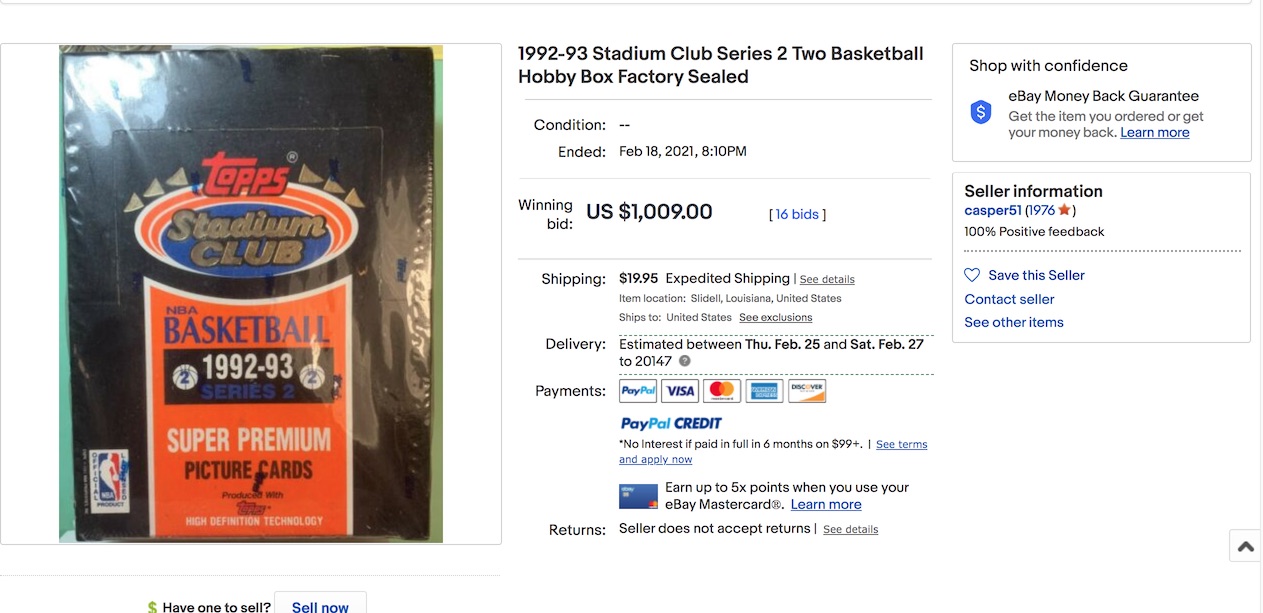Click the PayPal payment icon
This screenshot has height=613, width=1263.
pyautogui.click(x=638, y=391)
